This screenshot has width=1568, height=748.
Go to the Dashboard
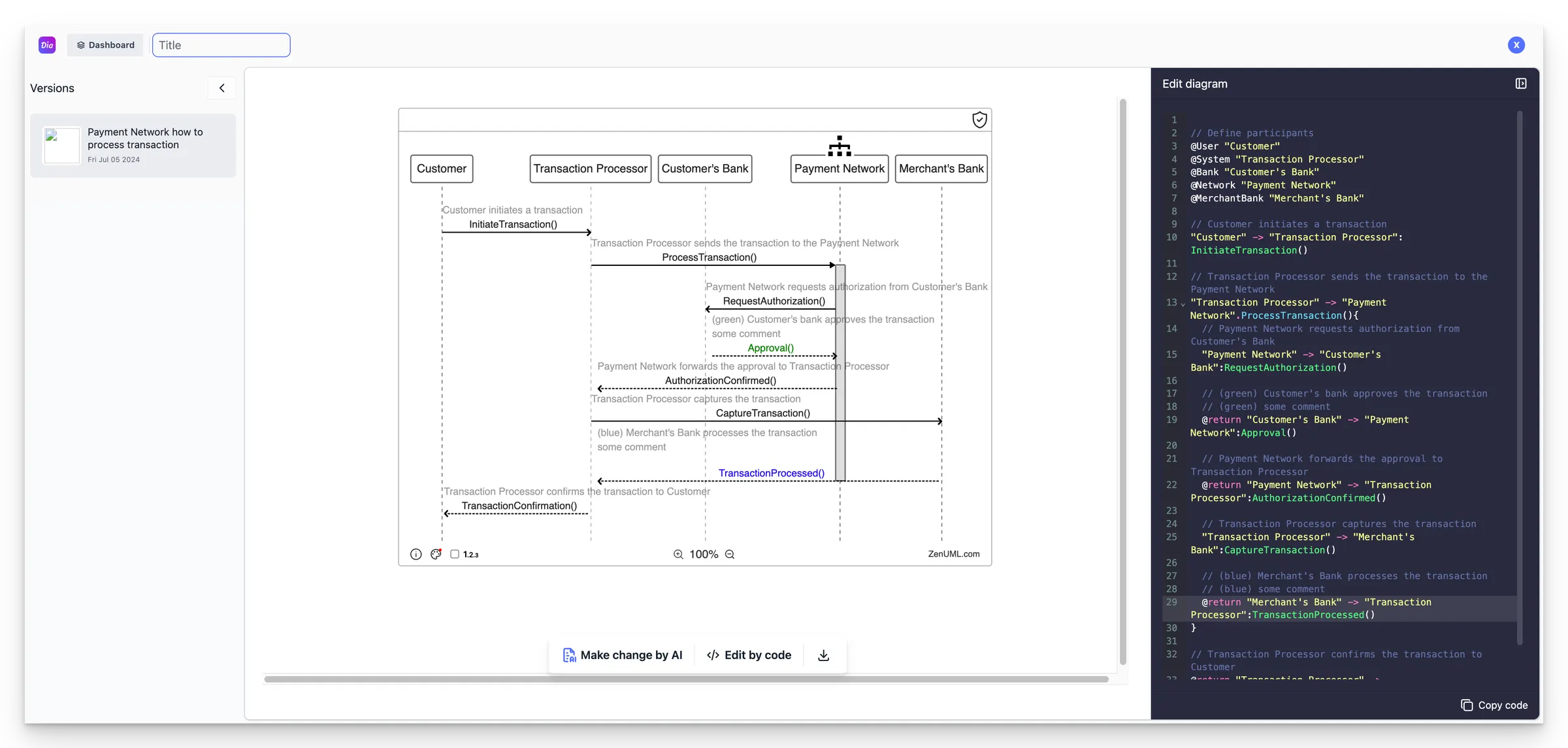point(105,44)
